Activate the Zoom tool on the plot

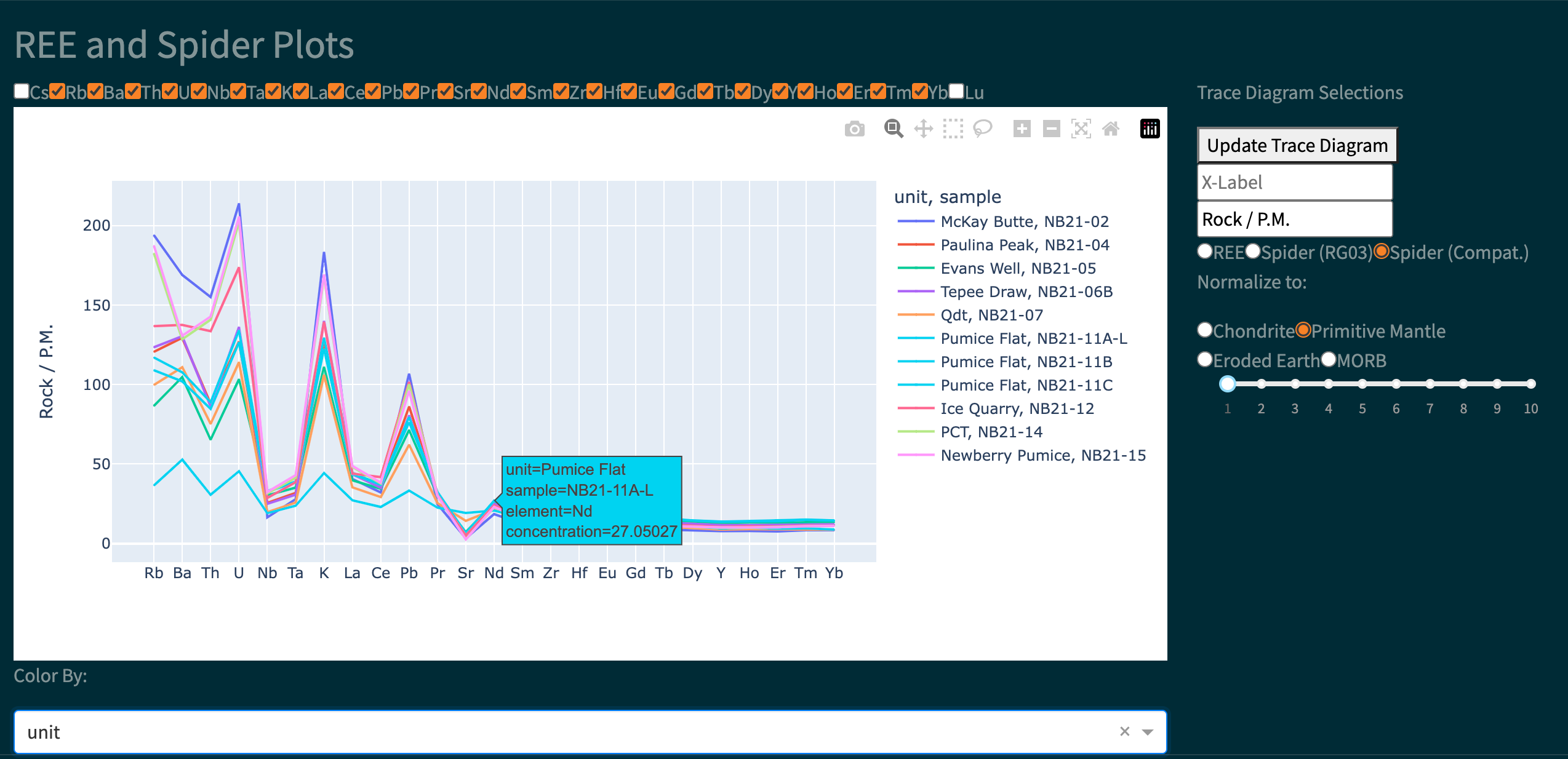point(894,129)
